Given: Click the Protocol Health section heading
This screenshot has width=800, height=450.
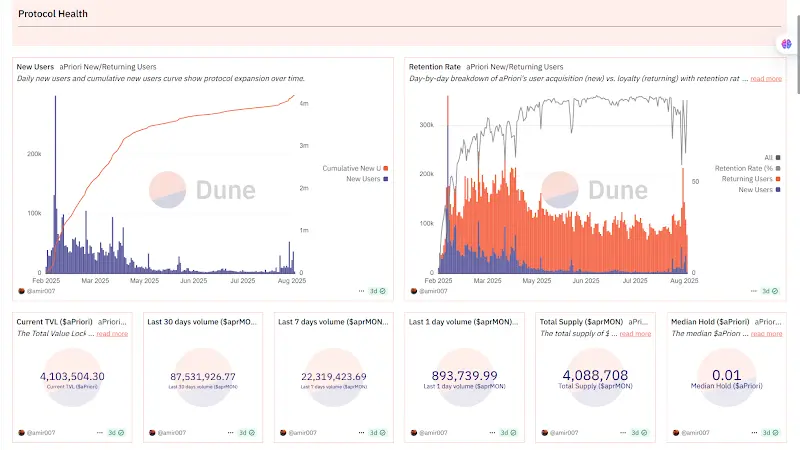Looking at the screenshot, I should [53, 14].
